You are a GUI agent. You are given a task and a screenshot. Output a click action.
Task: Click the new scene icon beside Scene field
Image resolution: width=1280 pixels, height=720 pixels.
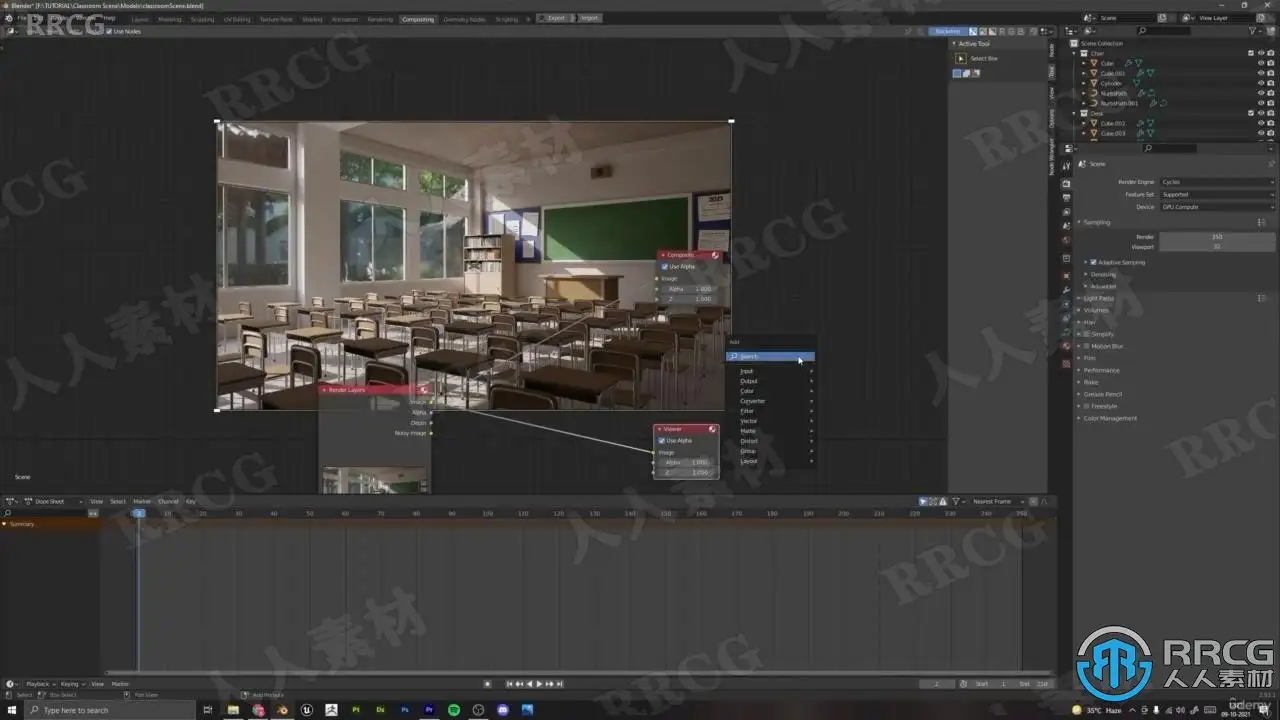tap(1161, 18)
